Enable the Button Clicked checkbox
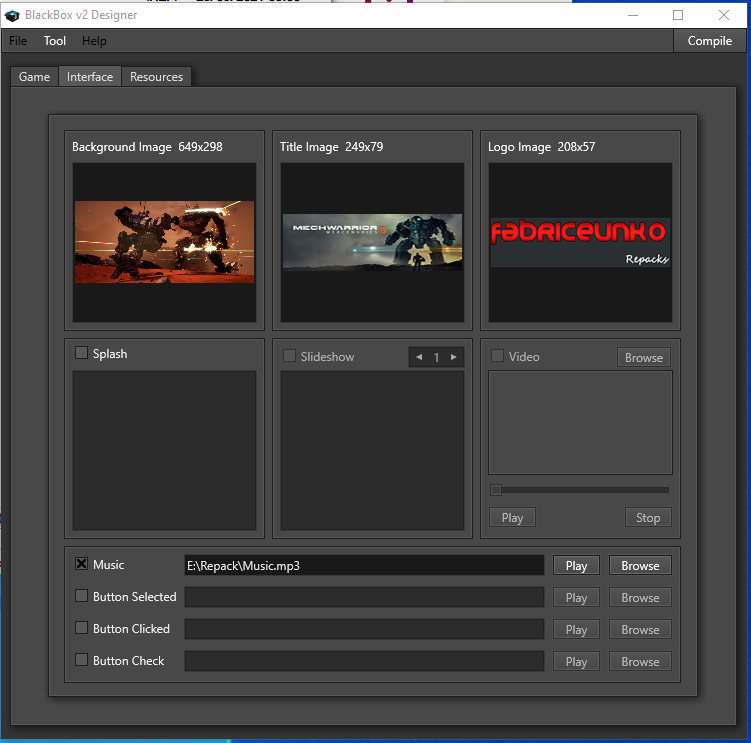The height and width of the screenshot is (743, 751). click(x=81, y=628)
